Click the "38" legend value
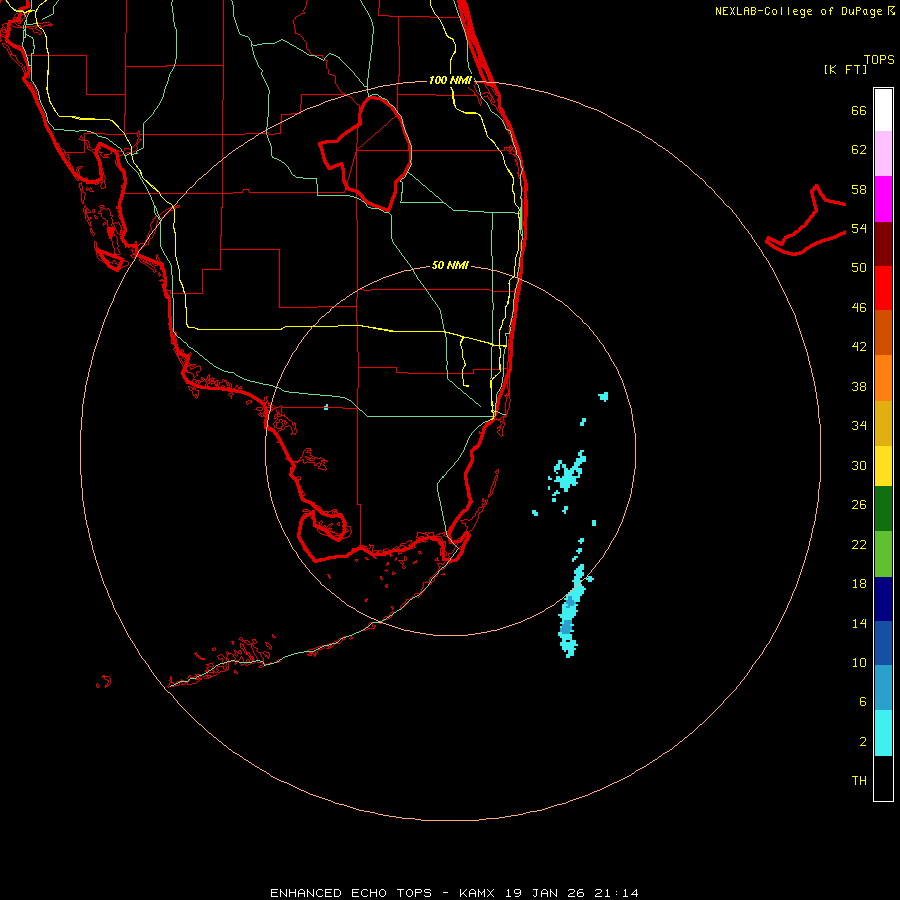The height and width of the screenshot is (900, 900). (x=859, y=386)
